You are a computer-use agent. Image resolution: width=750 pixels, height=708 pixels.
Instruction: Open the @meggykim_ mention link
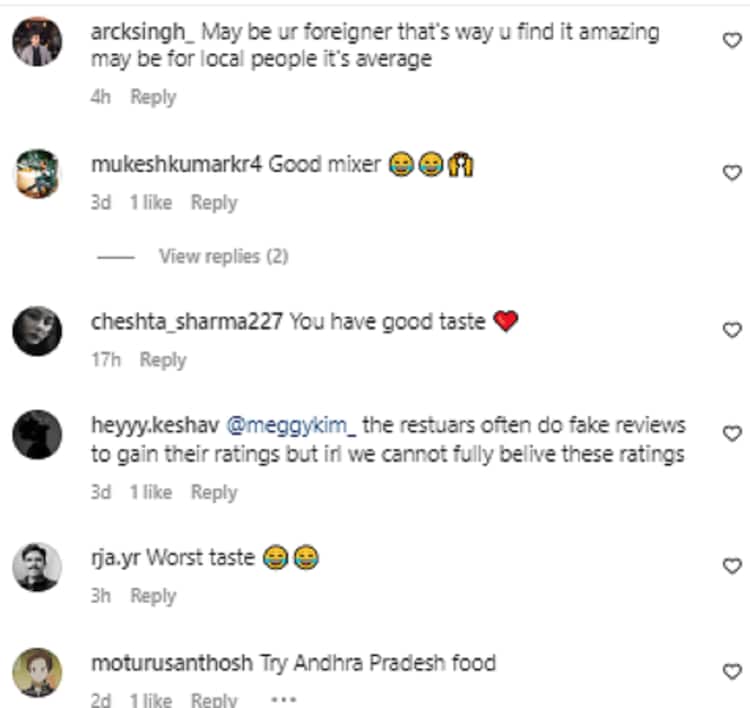coord(291,425)
